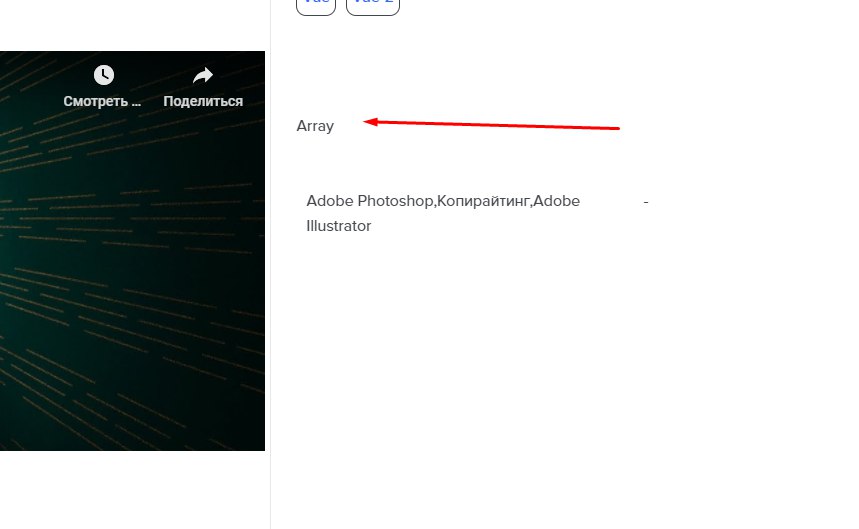Click the word "Photoshop" in the skills list
859x529 pixels.
[395, 201]
